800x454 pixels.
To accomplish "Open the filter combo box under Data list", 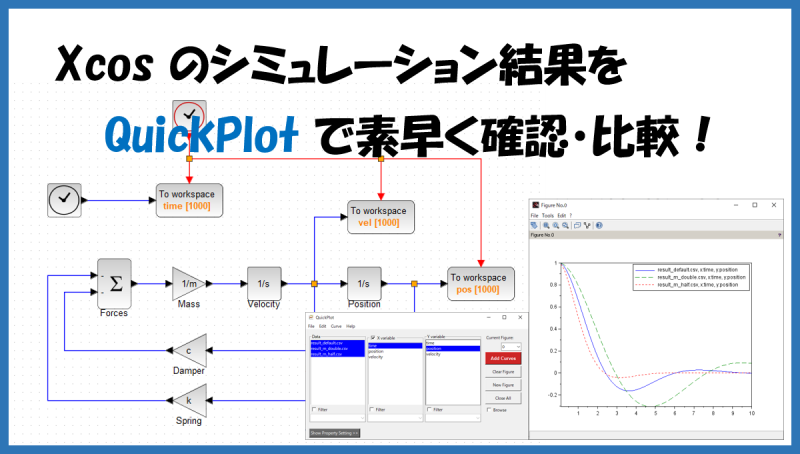I will pyautogui.click(x=338, y=418).
